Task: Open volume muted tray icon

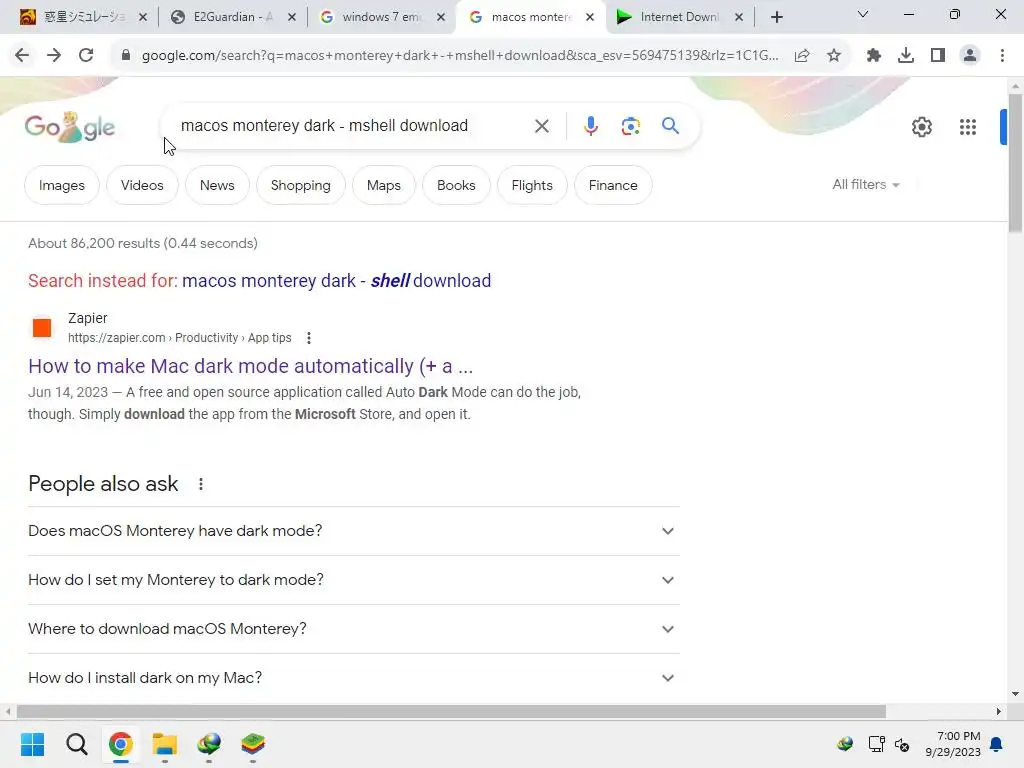Action: pos(902,744)
